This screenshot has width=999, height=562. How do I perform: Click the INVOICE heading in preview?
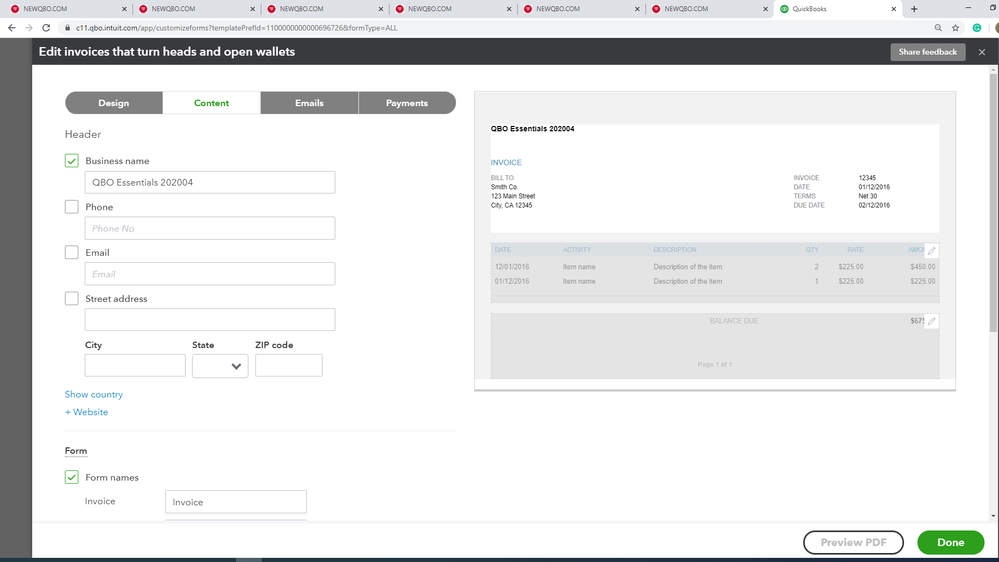(x=506, y=162)
